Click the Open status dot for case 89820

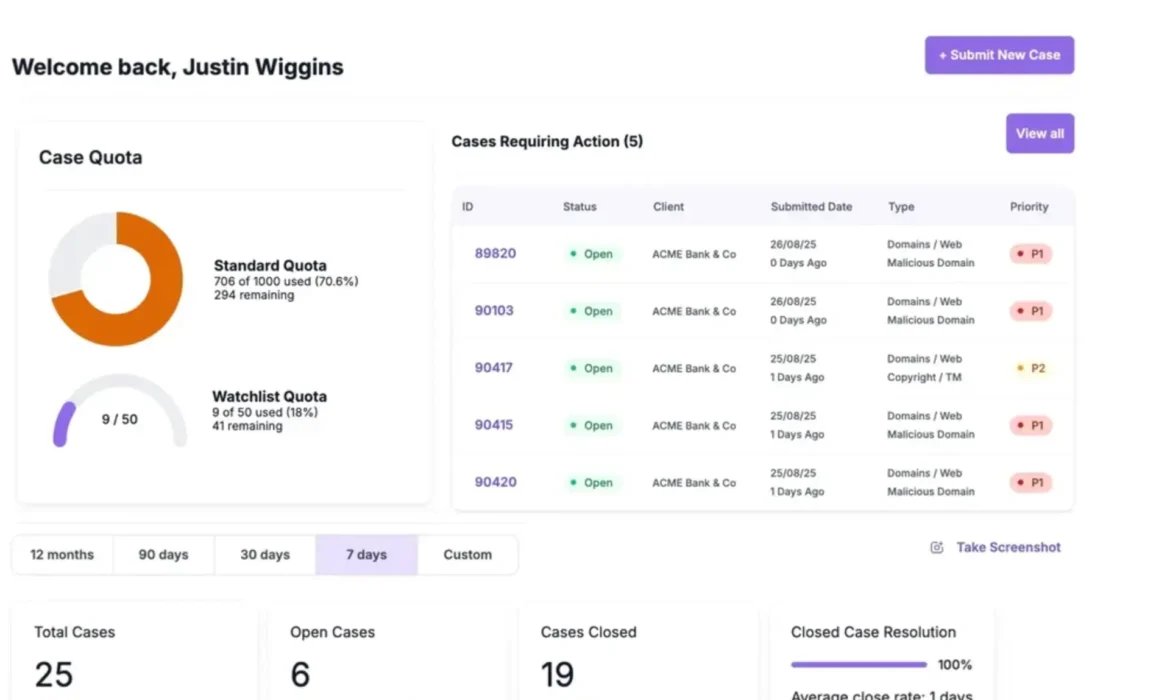coord(574,254)
